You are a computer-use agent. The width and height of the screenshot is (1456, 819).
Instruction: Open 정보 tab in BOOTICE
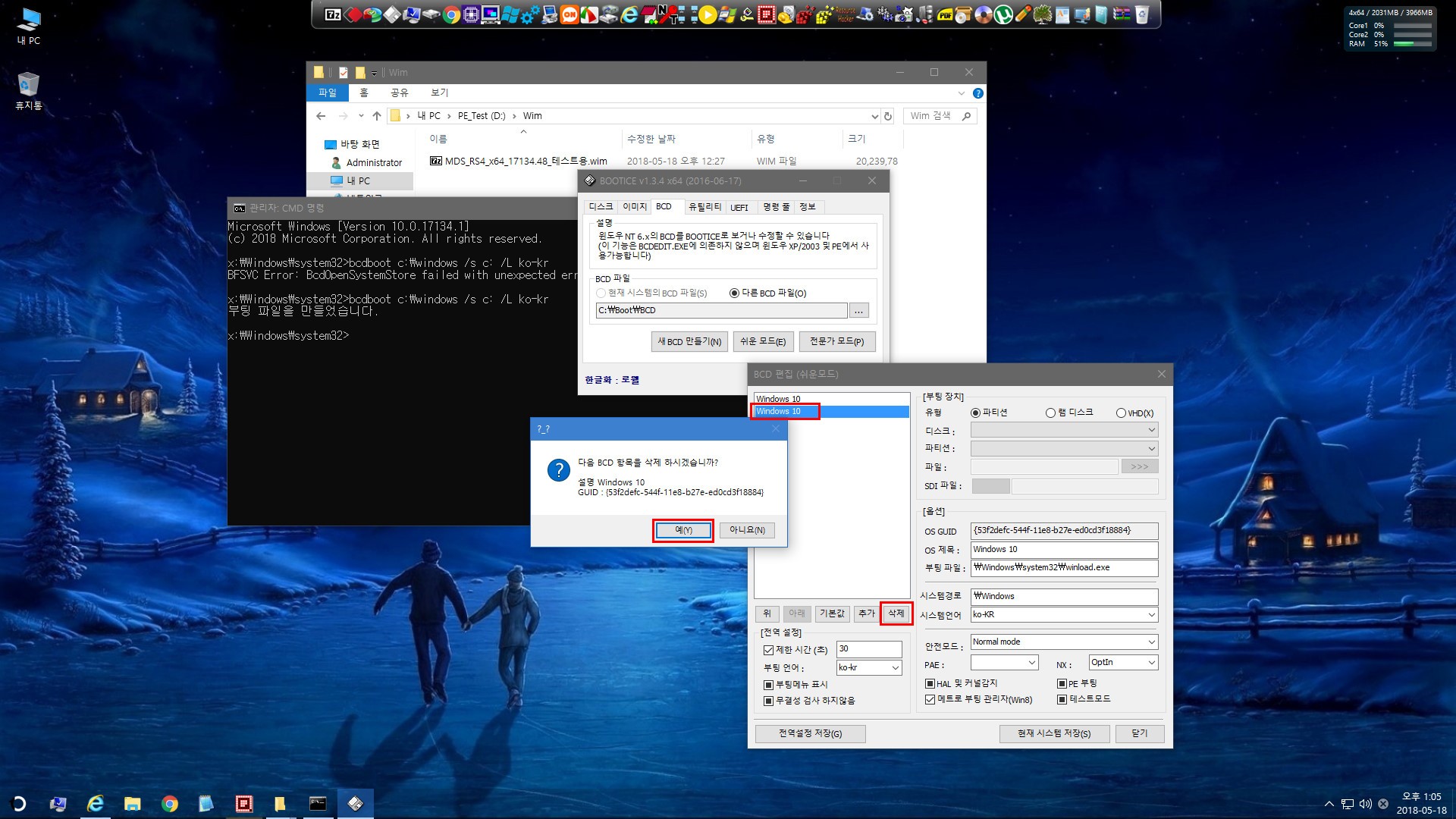[x=808, y=207]
